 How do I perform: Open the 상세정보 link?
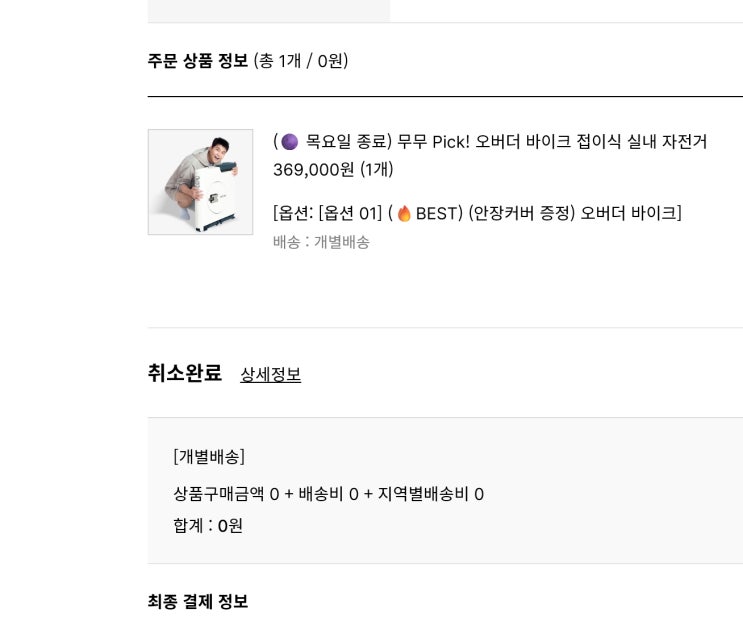tap(270, 375)
